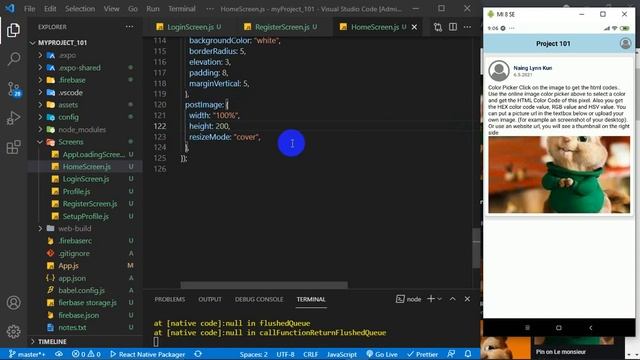
Task: Click the React Native Packager status item
Action: pyautogui.click(x=147, y=354)
